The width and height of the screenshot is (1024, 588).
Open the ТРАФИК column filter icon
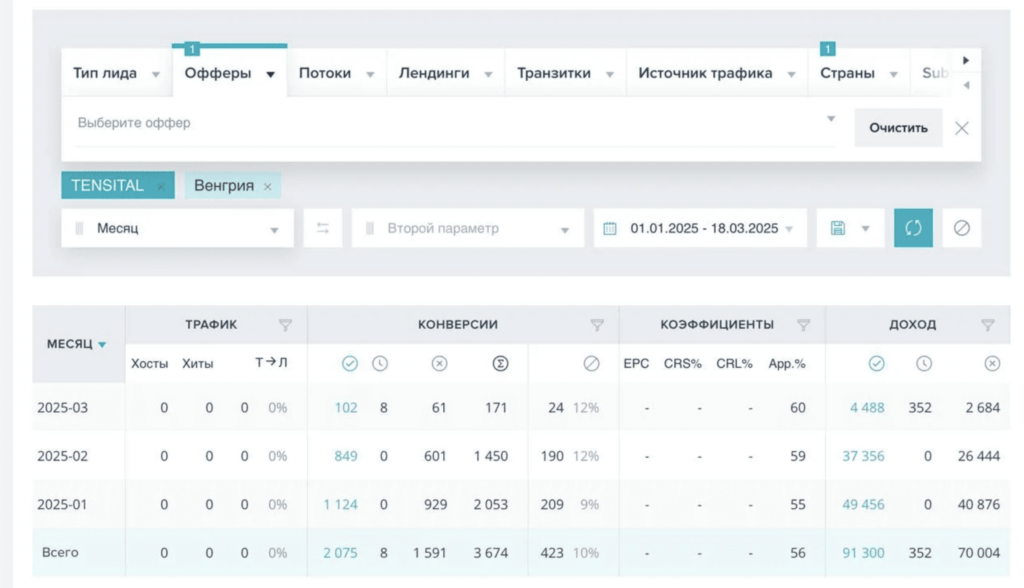pyautogui.click(x=285, y=325)
